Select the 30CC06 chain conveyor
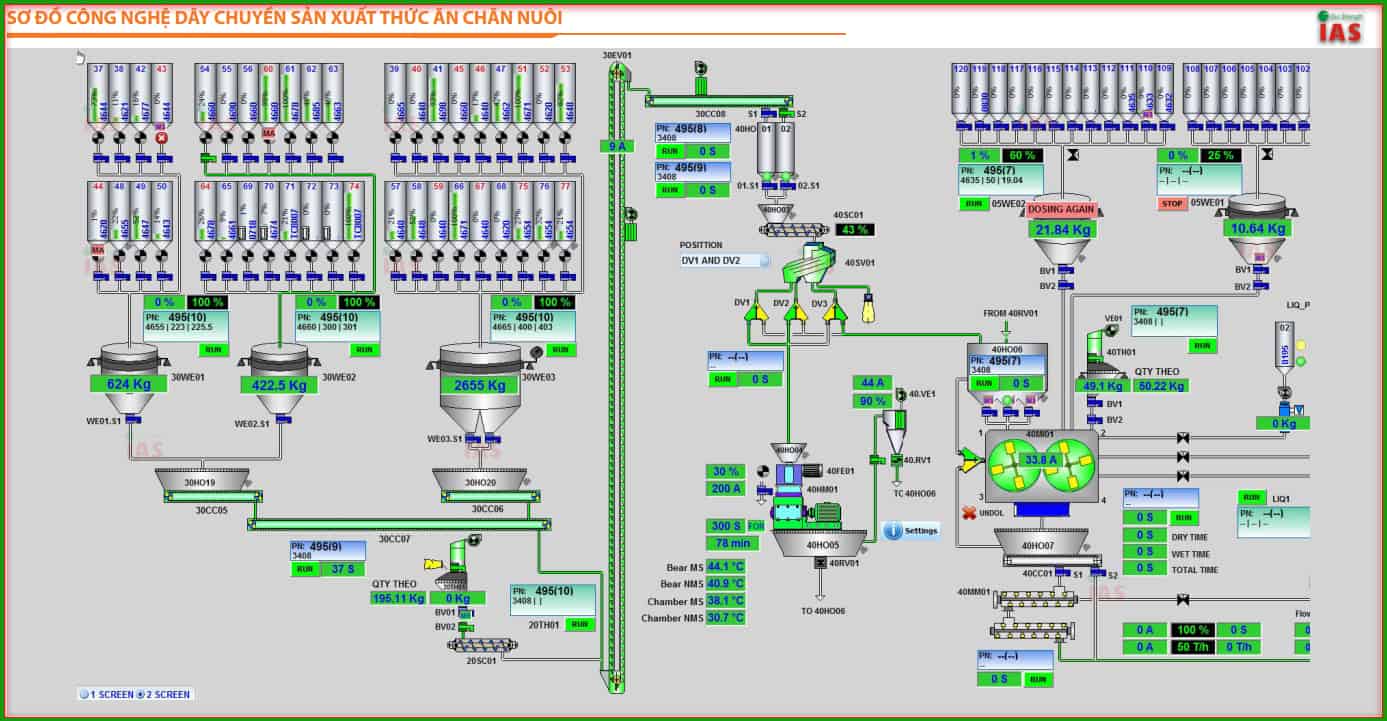 pyautogui.click(x=491, y=496)
